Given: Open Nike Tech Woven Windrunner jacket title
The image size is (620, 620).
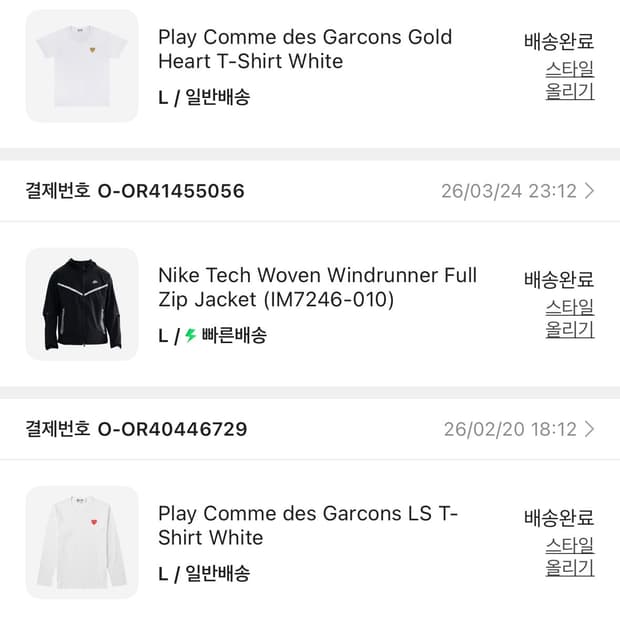Looking at the screenshot, I should pyautogui.click(x=317, y=287).
